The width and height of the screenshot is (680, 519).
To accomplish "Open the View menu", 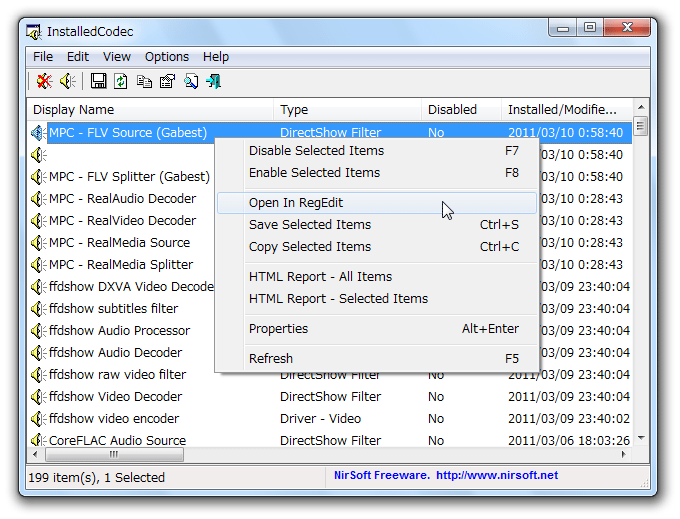I will click(117, 57).
